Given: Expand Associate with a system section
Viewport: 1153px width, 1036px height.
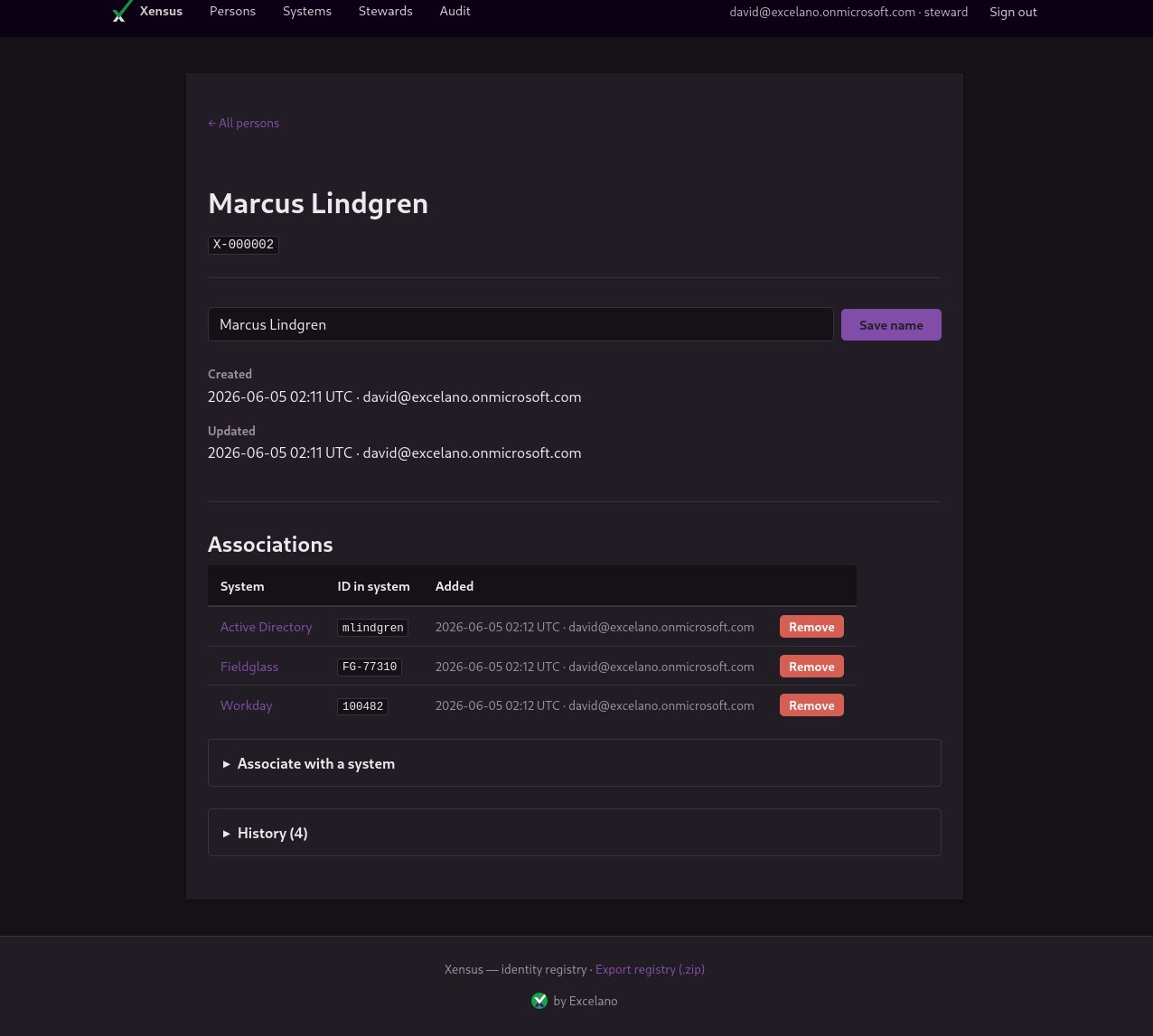Looking at the screenshot, I should (575, 763).
